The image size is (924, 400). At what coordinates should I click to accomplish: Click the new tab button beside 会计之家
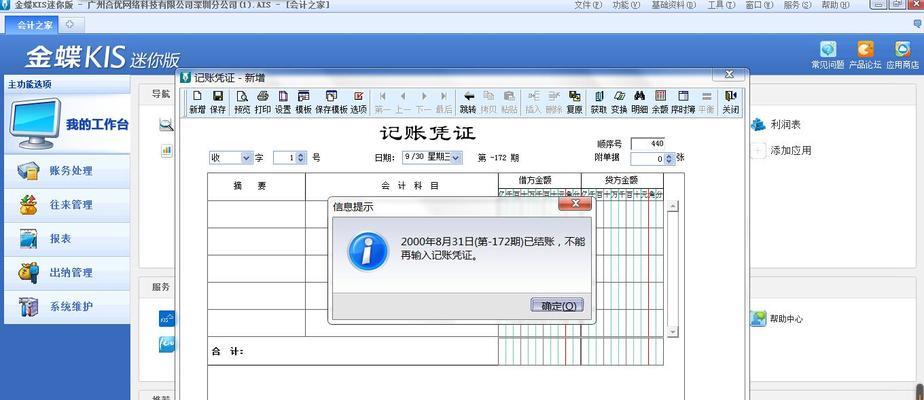point(70,24)
